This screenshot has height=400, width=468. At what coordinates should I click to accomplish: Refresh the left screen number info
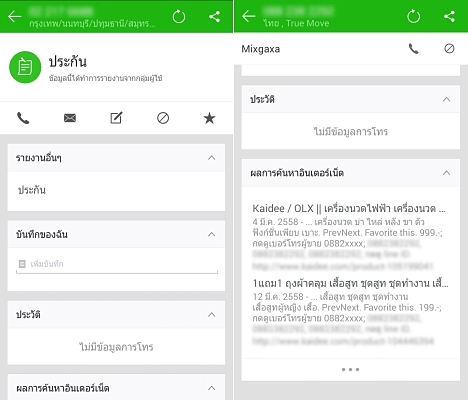click(179, 16)
